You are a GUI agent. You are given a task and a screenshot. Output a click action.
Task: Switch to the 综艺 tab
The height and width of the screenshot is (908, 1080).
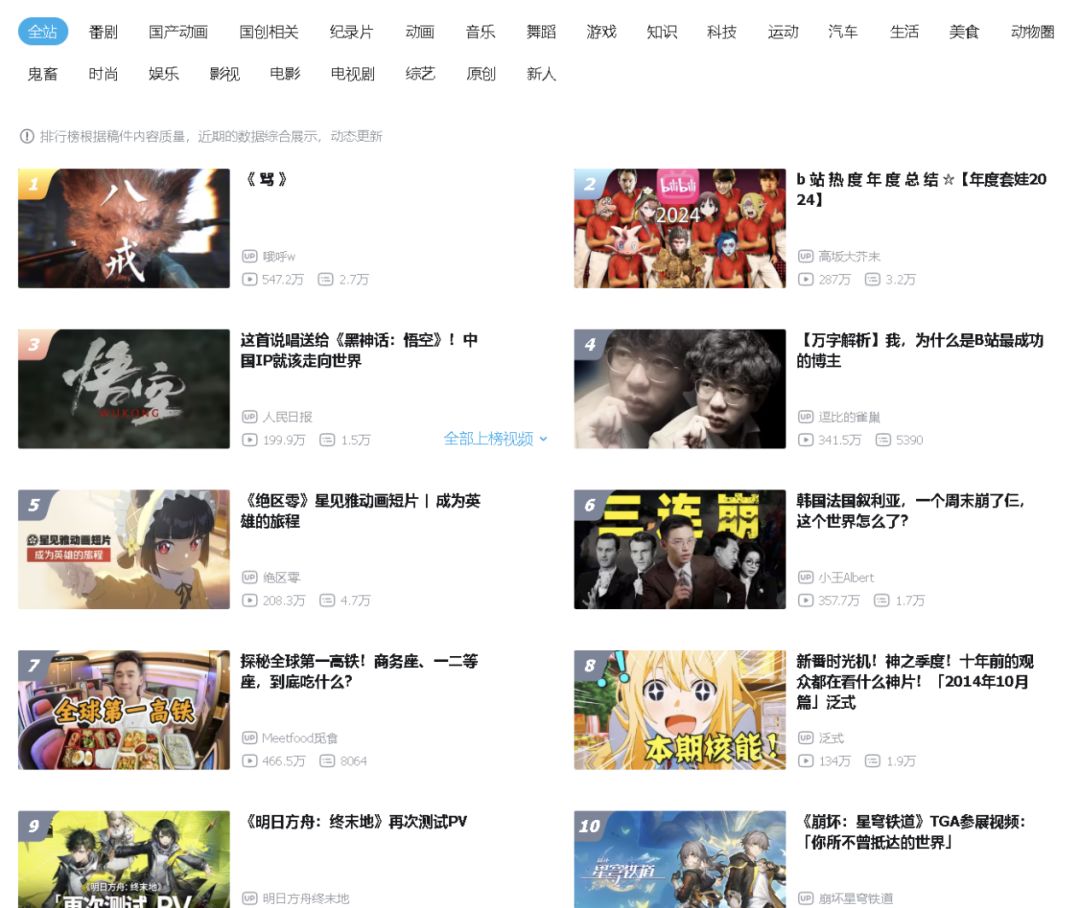420,74
